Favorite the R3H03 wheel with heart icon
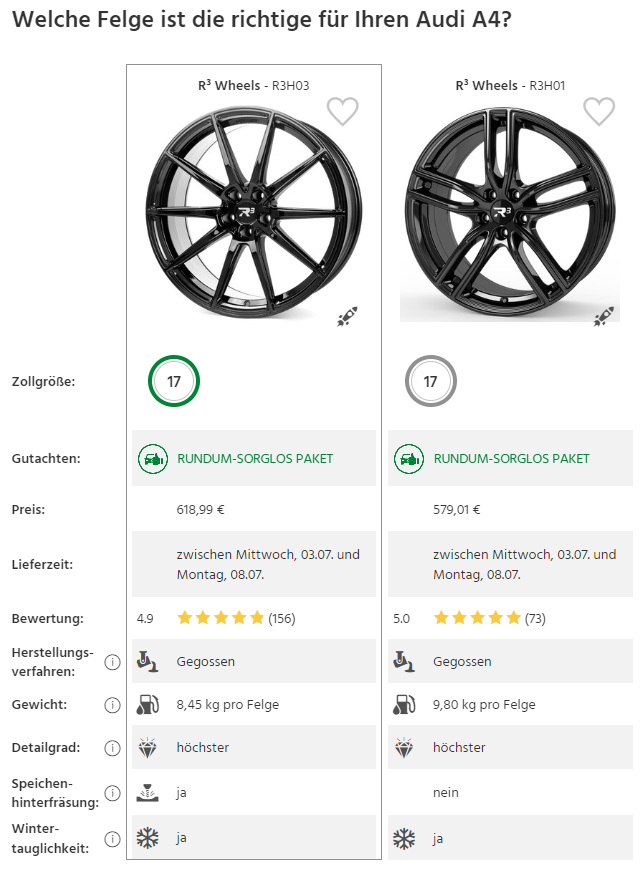This screenshot has width=641, height=871. pyautogui.click(x=342, y=111)
